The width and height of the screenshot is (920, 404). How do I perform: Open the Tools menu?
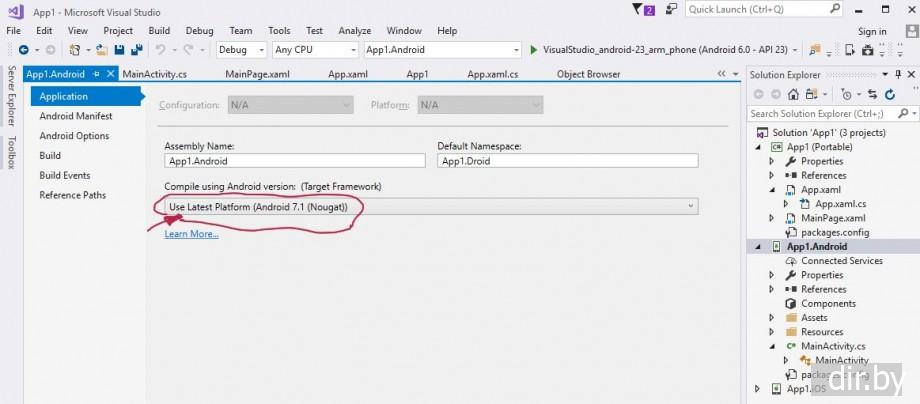point(279,30)
